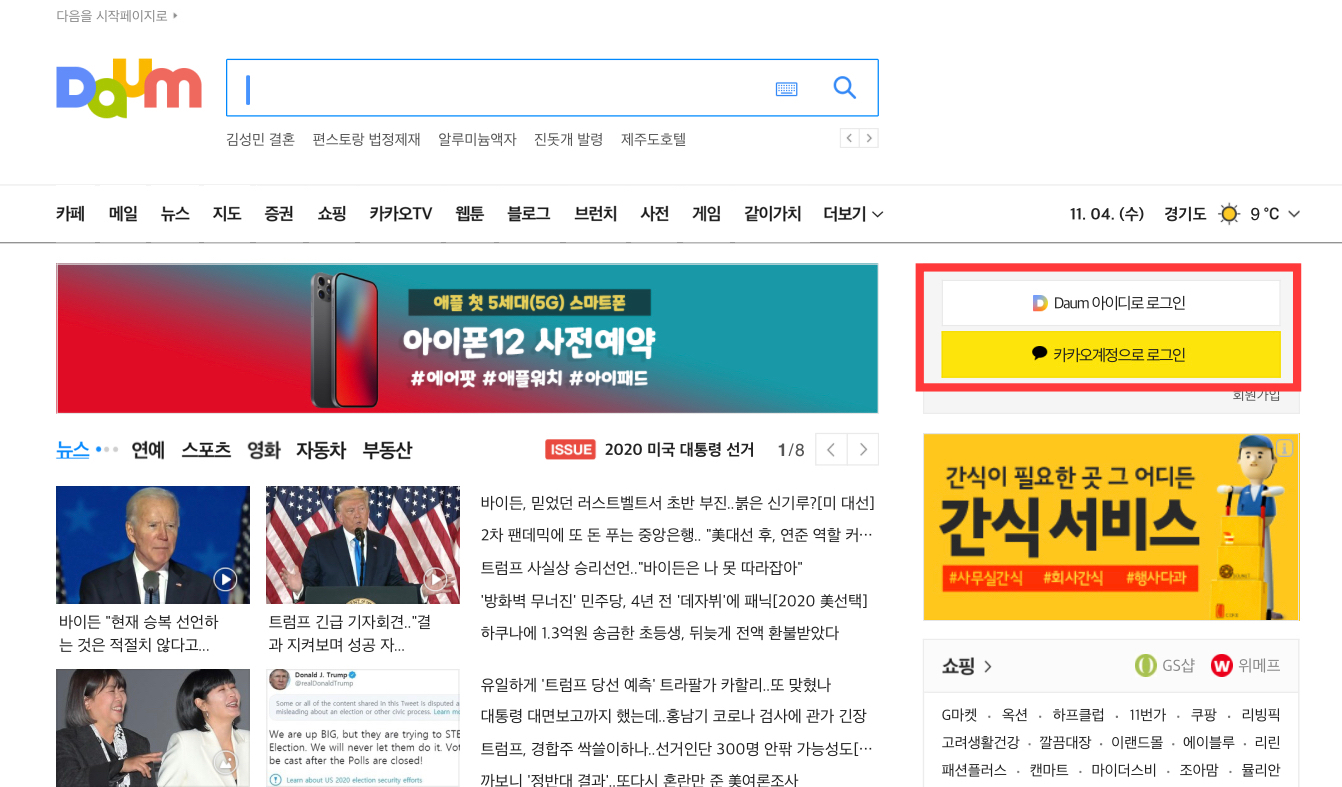Image resolution: width=1342 pixels, height=787 pixels.
Task: Click the Daum logo
Action: click(x=129, y=88)
